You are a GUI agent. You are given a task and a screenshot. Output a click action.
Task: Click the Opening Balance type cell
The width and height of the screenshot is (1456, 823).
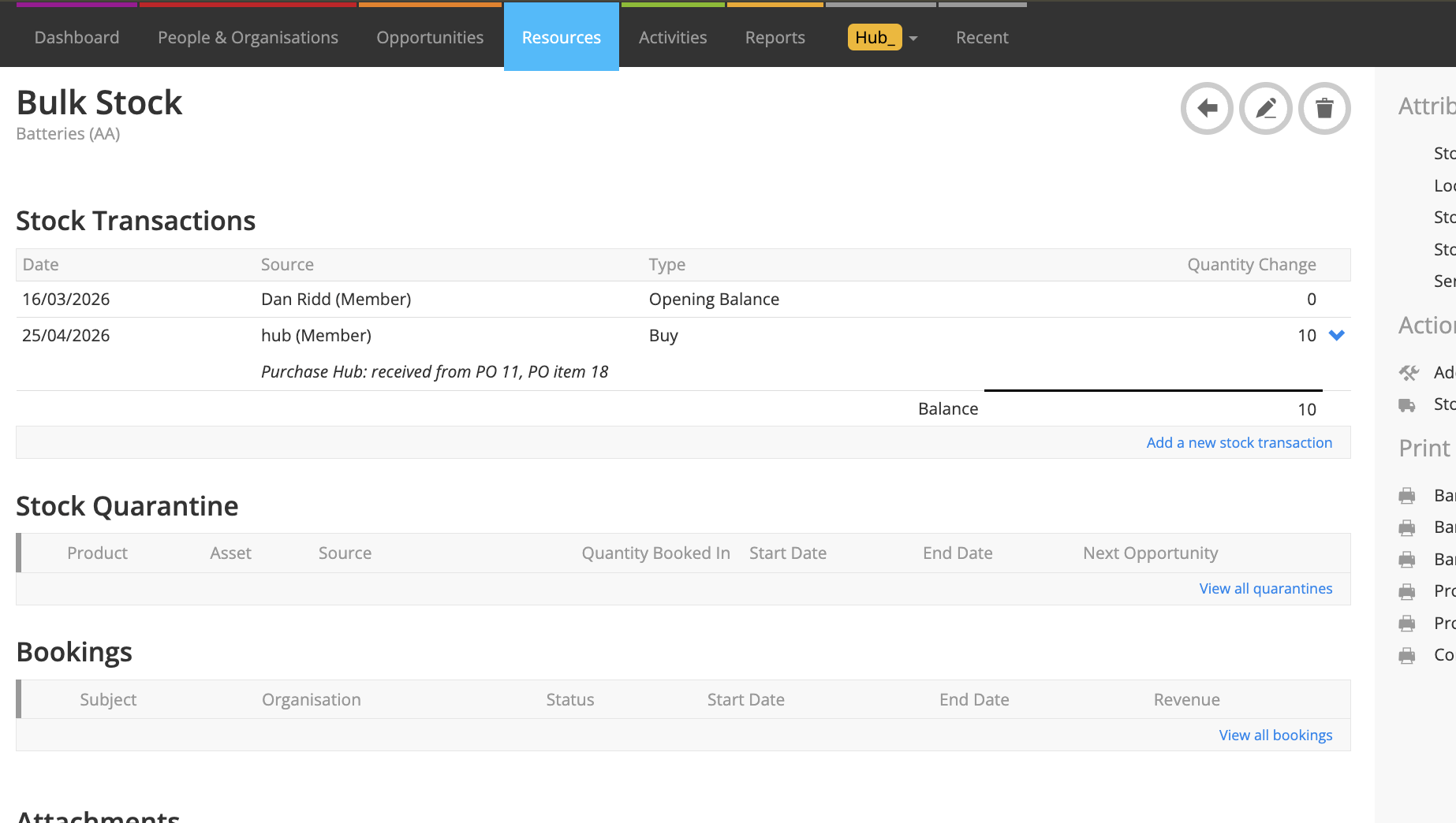pos(714,299)
